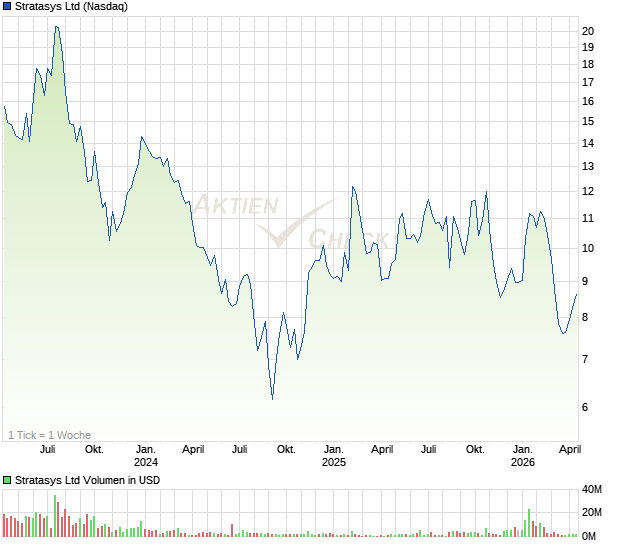Click the 2025 year label on the time axis
The height and width of the screenshot is (546, 620).
(333, 462)
